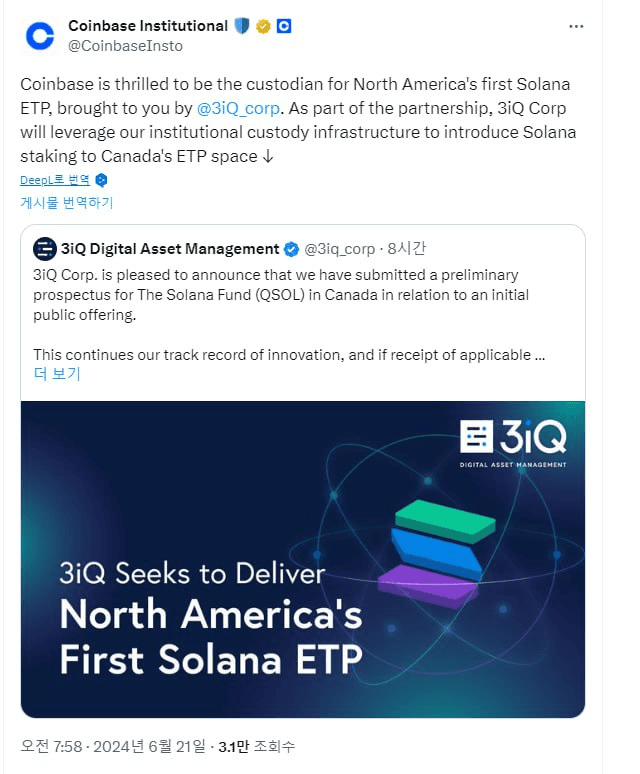Image resolution: width=640 pixels, height=774 pixels.
Task: Click the '3.1만 조회수' view count
Action: click(x=257, y=746)
